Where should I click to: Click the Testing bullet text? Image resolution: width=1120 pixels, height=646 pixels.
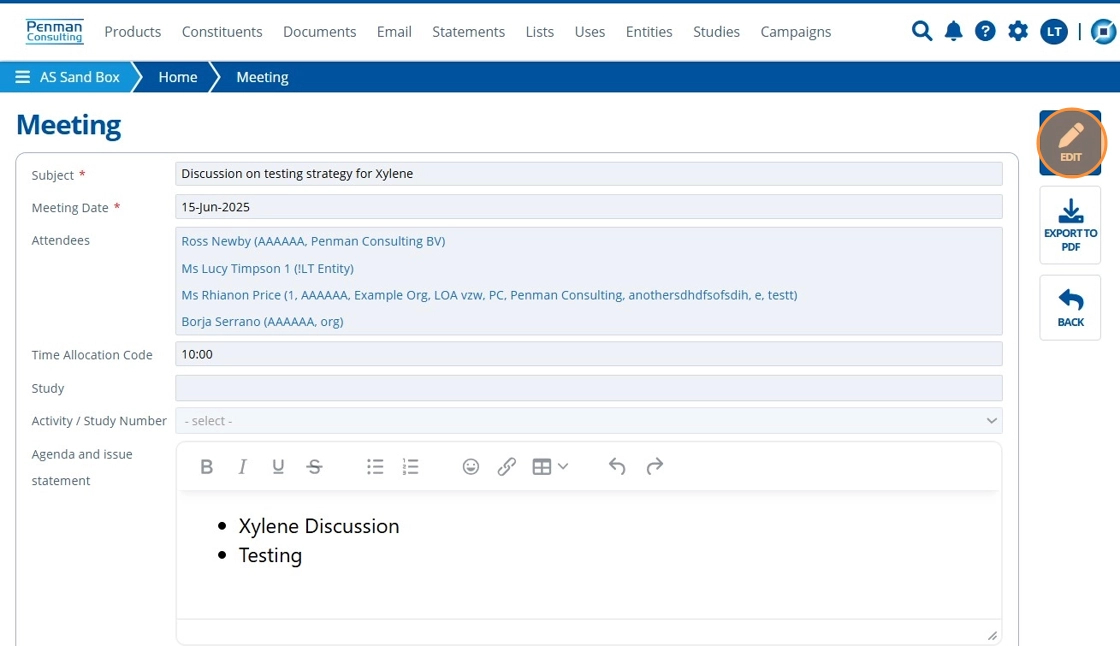point(270,555)
